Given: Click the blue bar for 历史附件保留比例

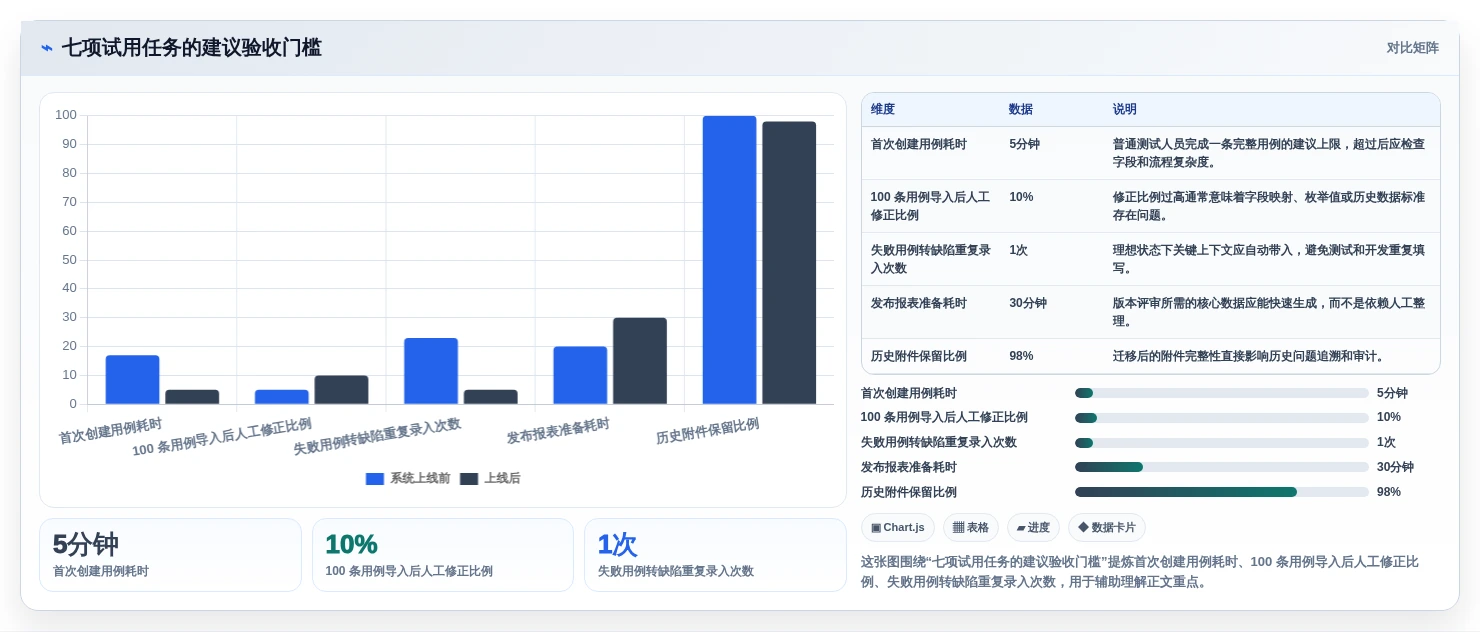Looking at the screenshot, I should tap(729, 260).
